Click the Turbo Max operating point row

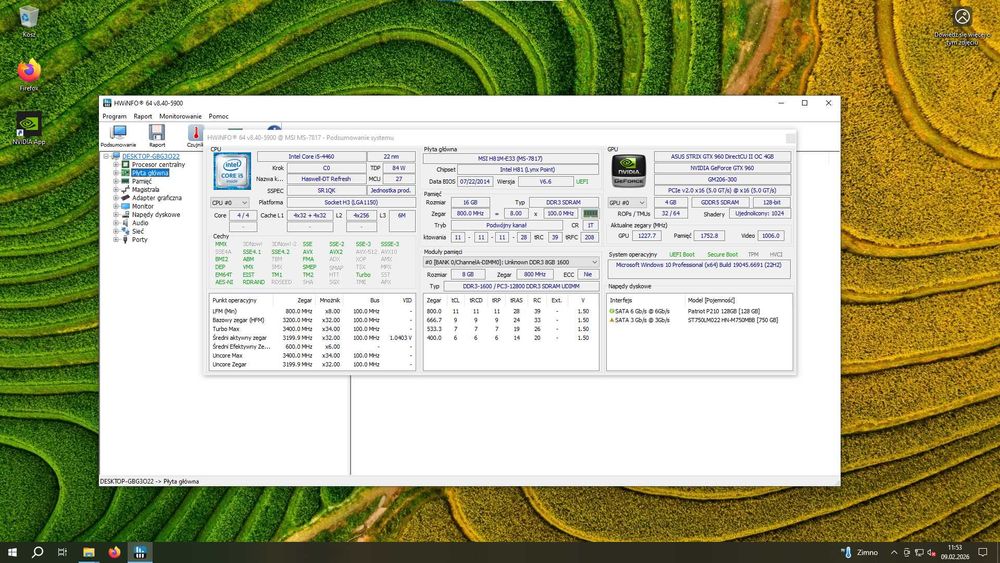[312, 329]
